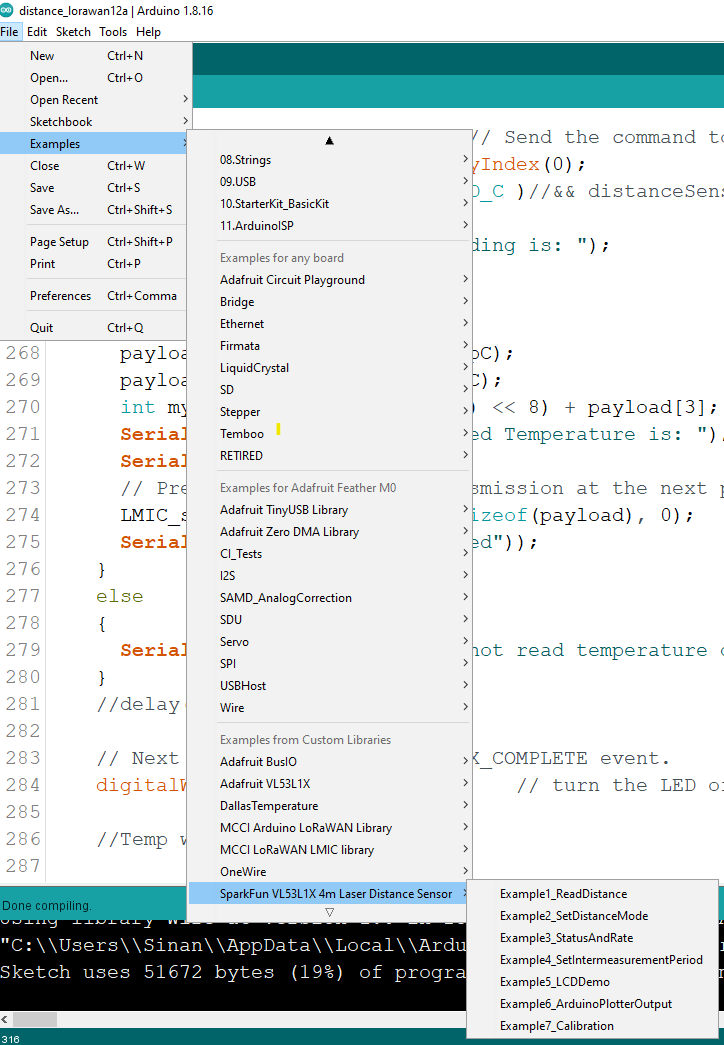Open Example3_StatusAndRate example
This screenshot has width=724, height=1045.
pyautogui.click(x=566, y=938)
